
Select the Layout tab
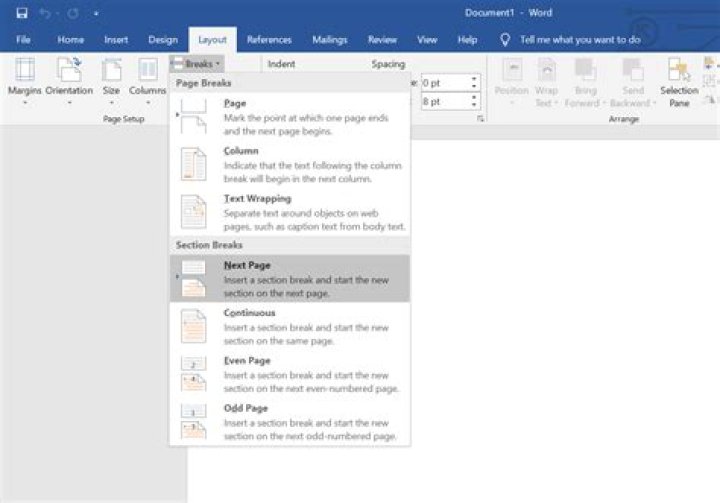(x=212, y=40)
